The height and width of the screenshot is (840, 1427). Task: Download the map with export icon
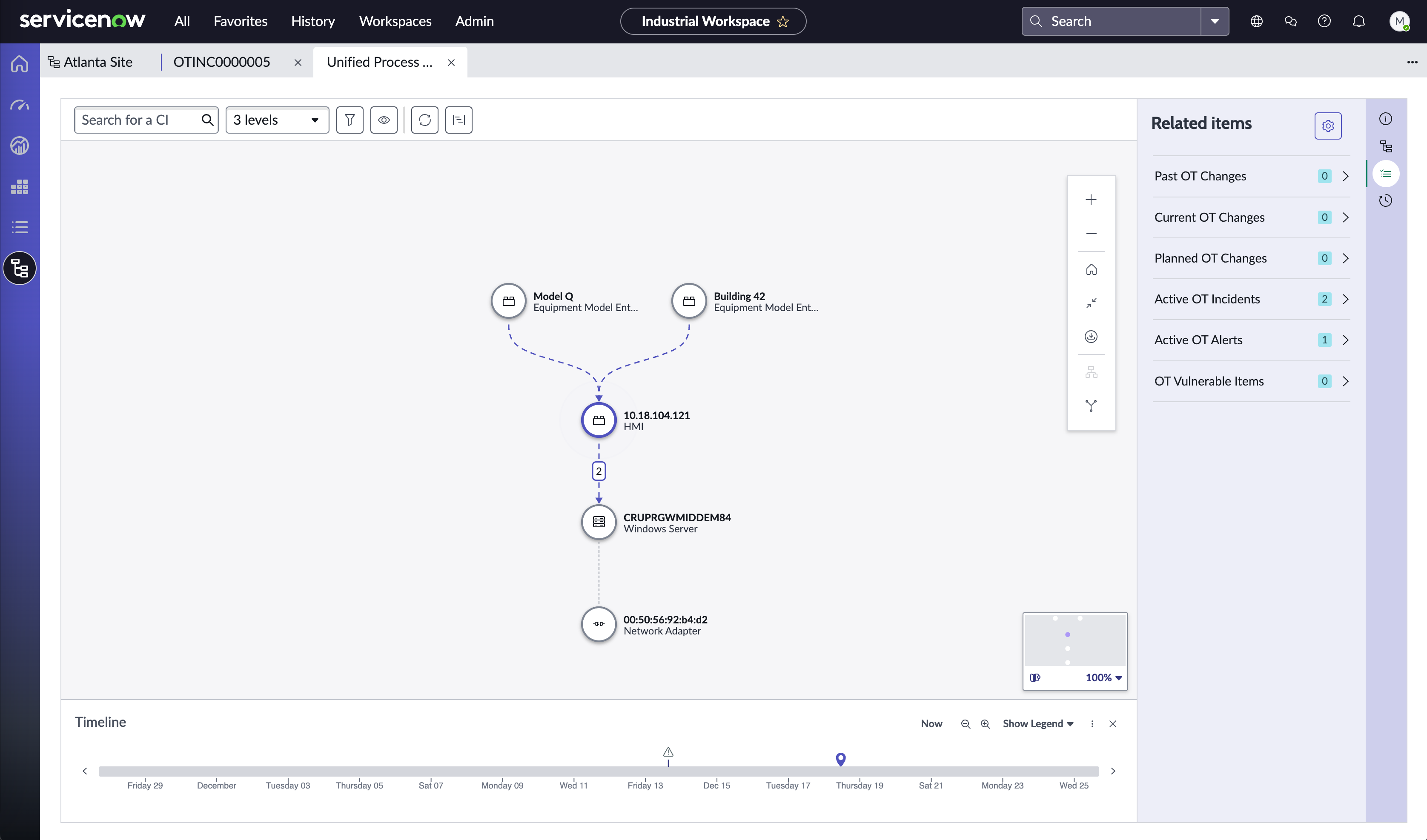(1091, 337)
